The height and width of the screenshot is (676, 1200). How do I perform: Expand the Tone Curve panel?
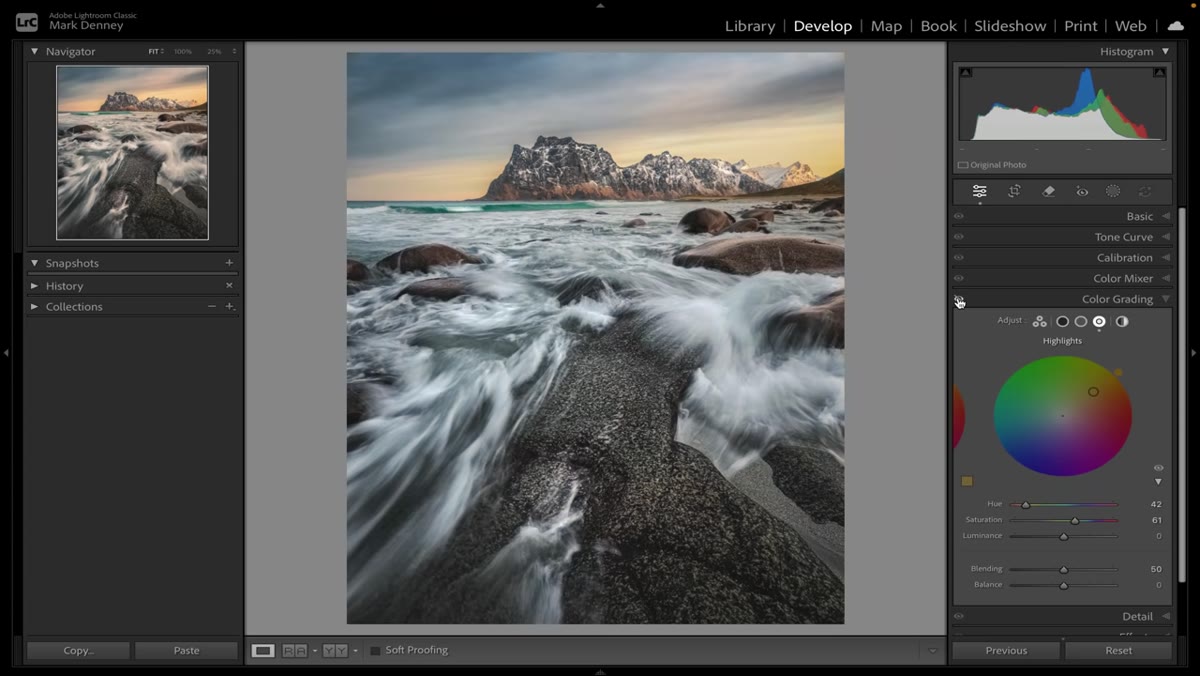coord(1165,237)
